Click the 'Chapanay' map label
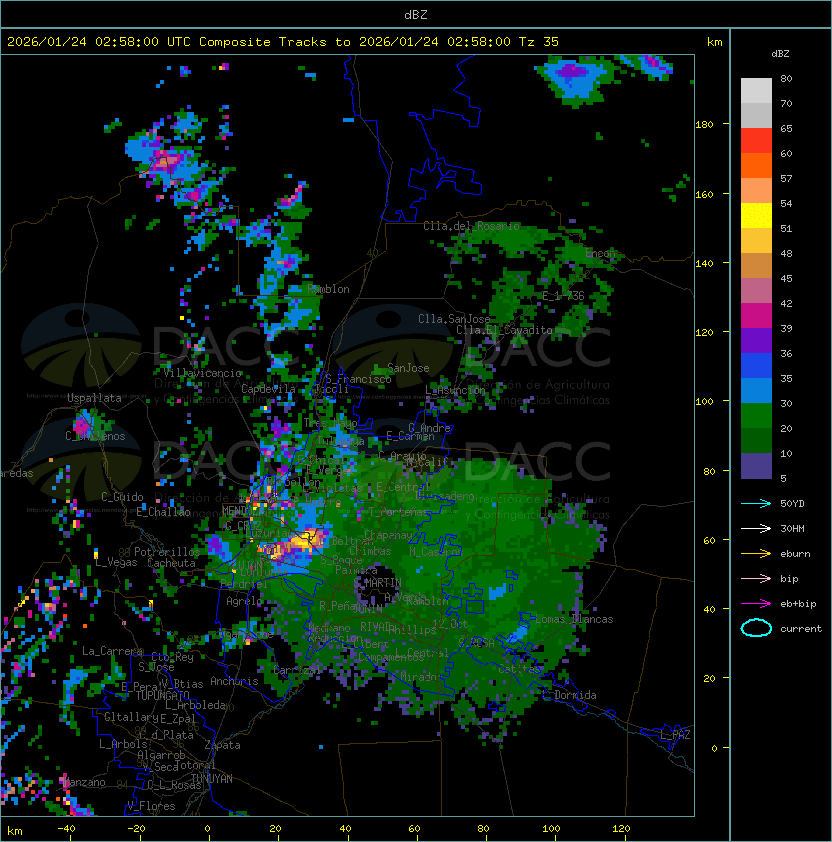The width and height of the screenshot is (832, 842). tap(388, 535)
